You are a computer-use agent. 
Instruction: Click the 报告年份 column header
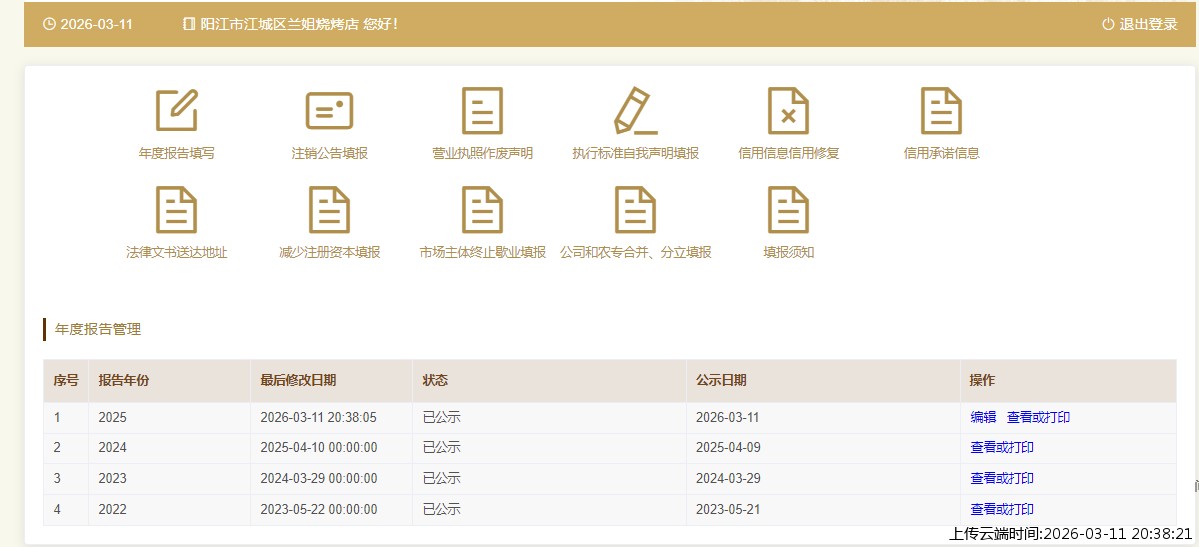[x=124, y=380]
